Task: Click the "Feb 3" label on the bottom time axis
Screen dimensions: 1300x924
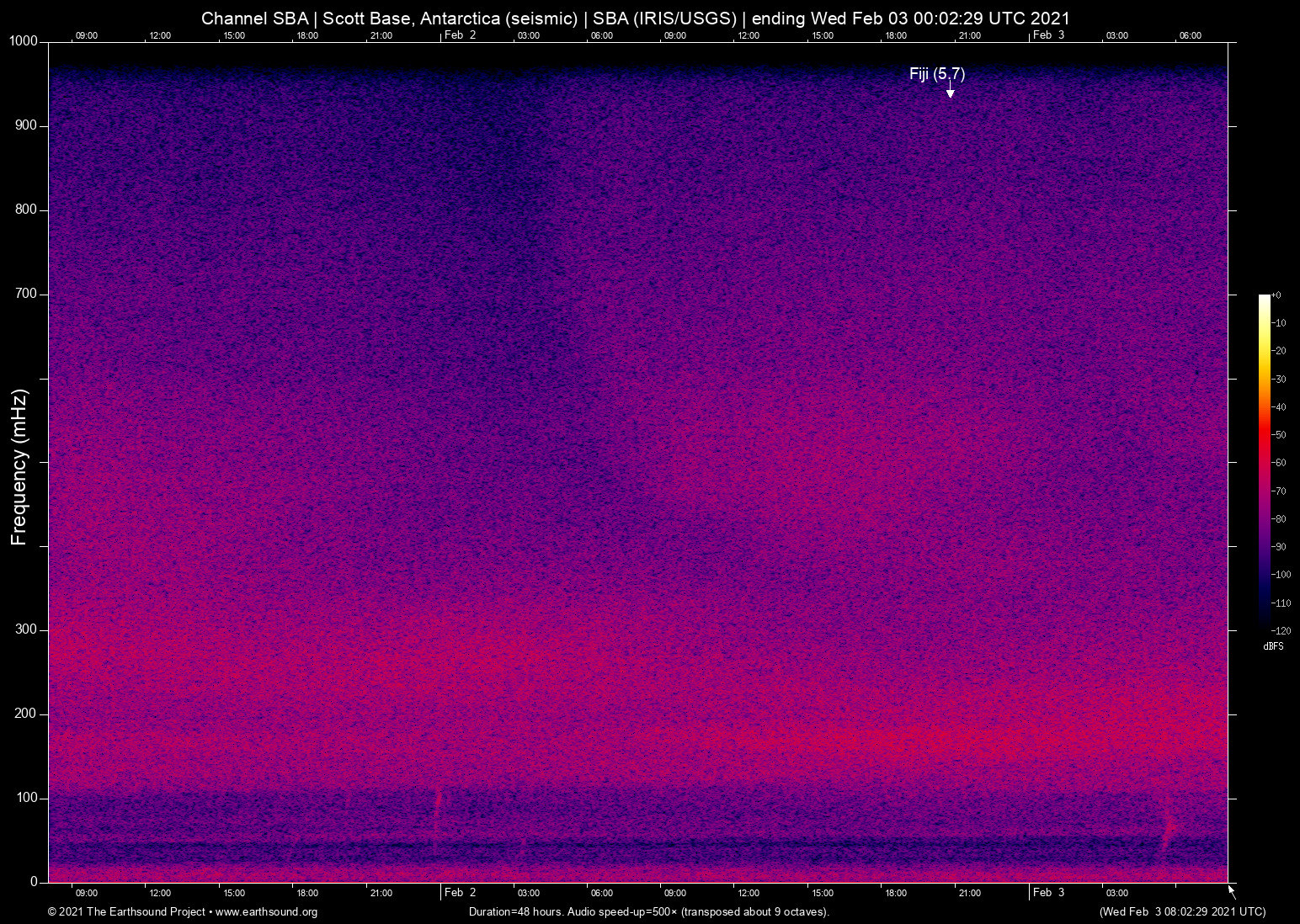Action: 1048,893
